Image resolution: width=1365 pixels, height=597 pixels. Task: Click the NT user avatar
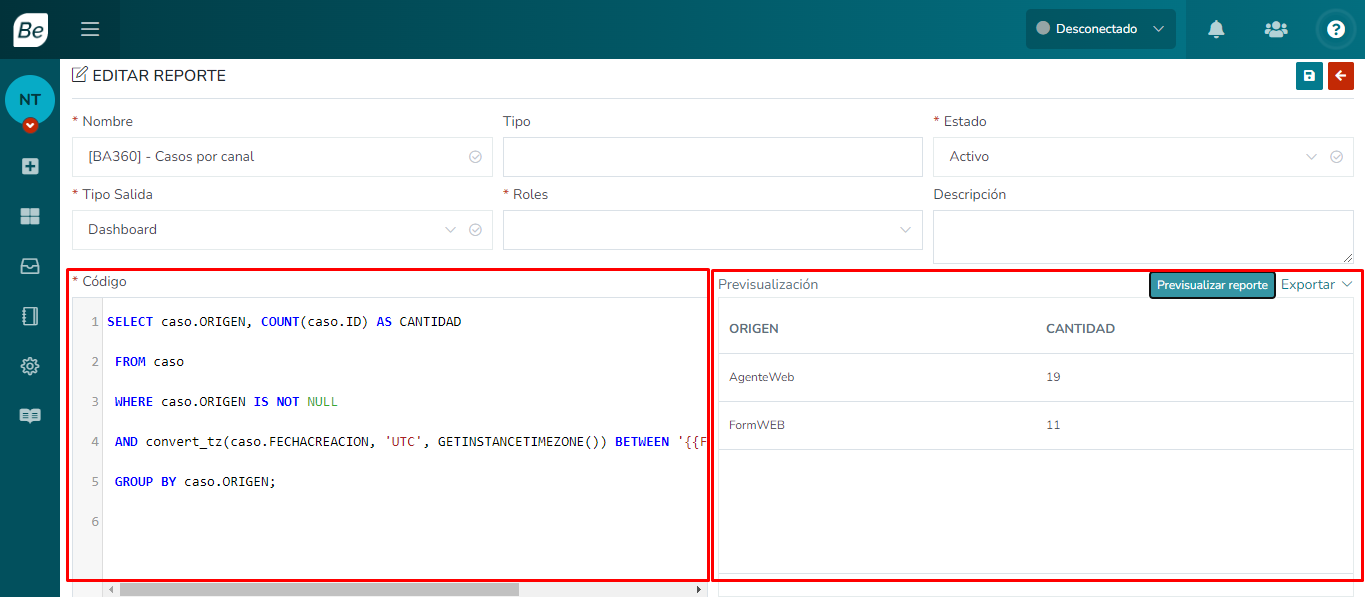pos(30,100)
